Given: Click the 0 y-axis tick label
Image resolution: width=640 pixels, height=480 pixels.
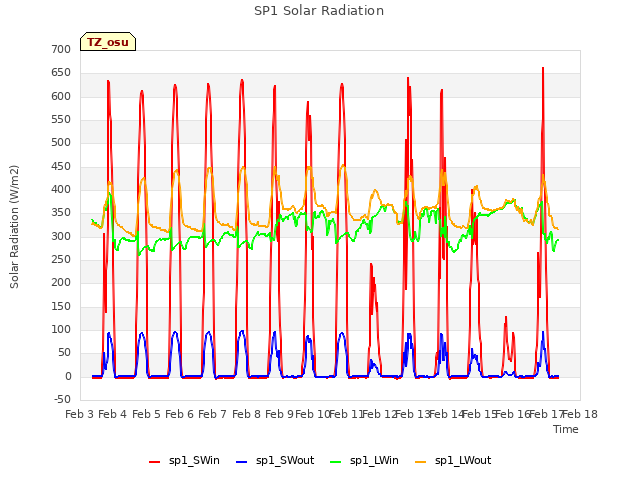Looking at the screenshot, I should 68,376.
